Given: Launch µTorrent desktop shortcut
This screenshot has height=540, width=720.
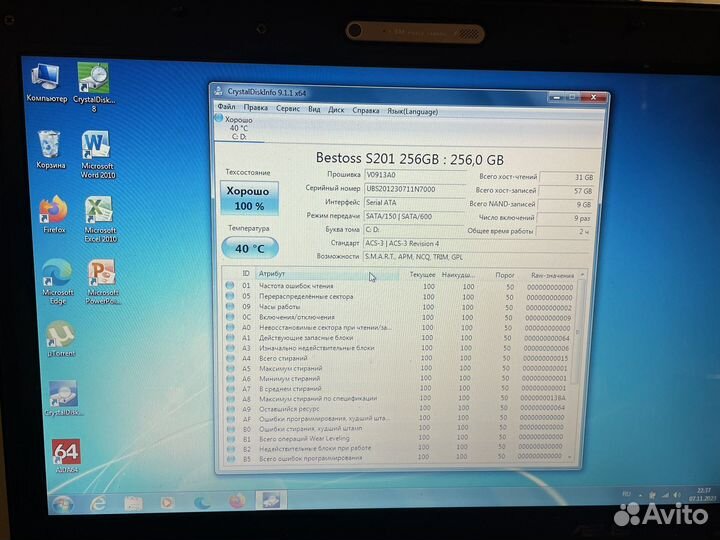Looking at the screenshot, I should 61,339.
